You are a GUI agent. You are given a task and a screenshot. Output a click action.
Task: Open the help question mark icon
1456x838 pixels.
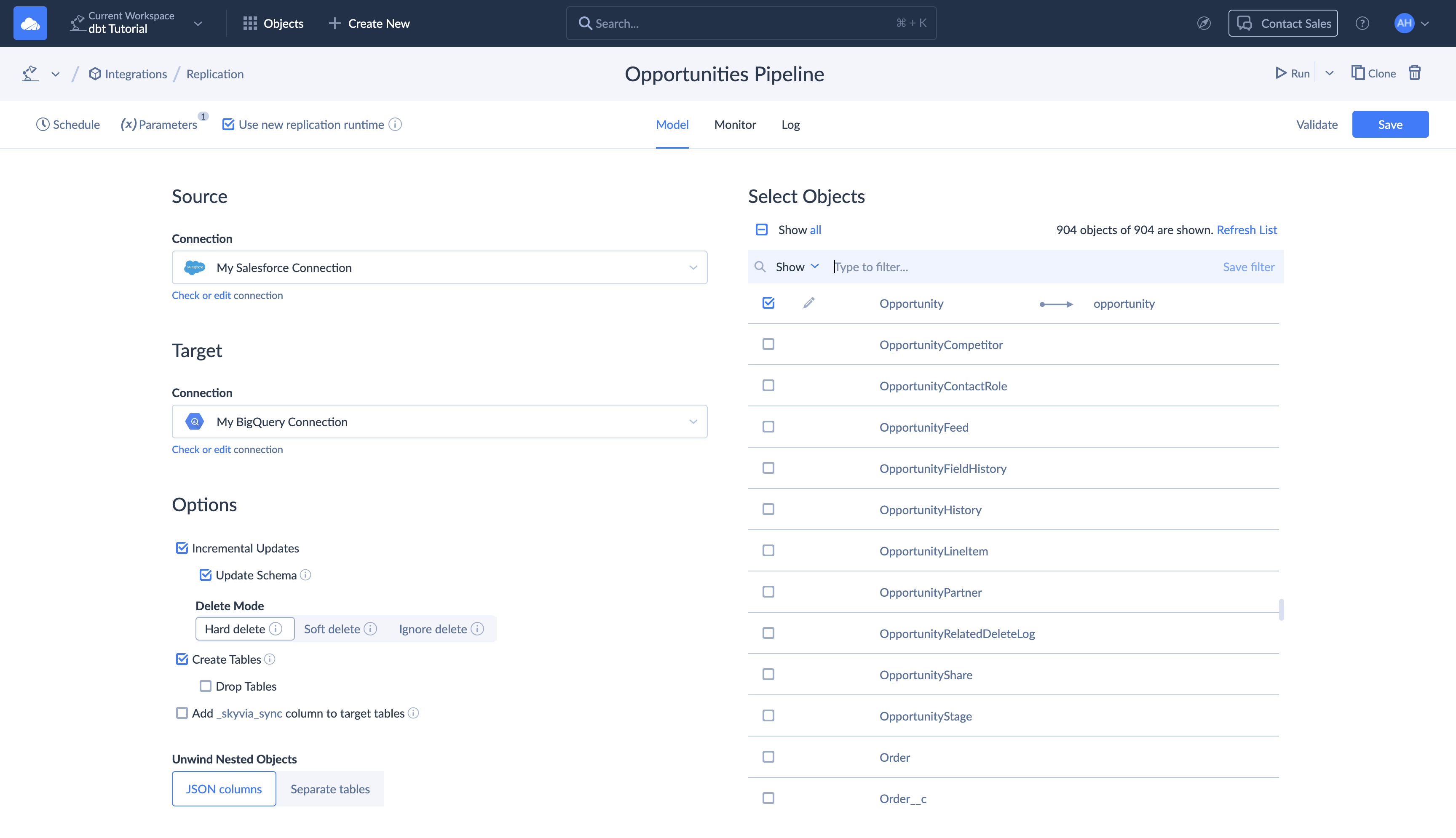click(x=1362, y=23)
